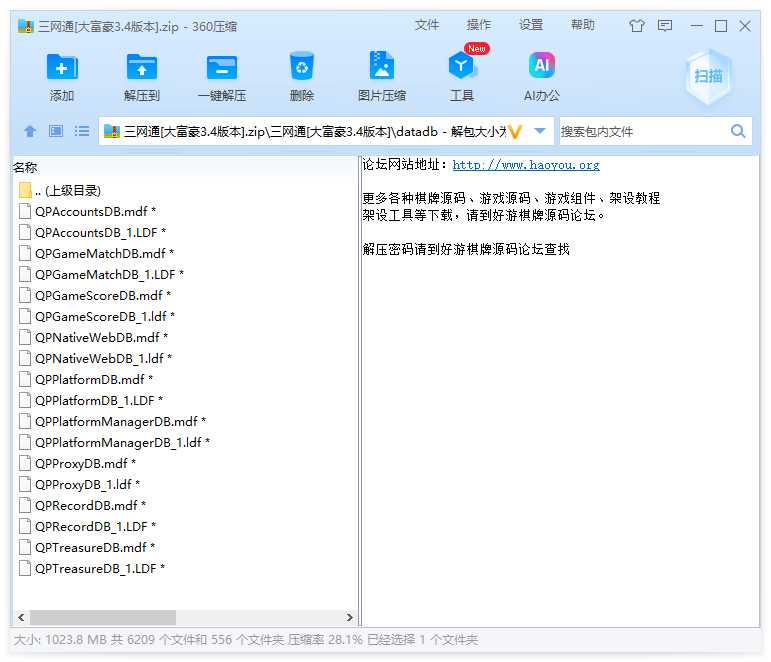Click the orange V mark in the path bar

(515, 132)
